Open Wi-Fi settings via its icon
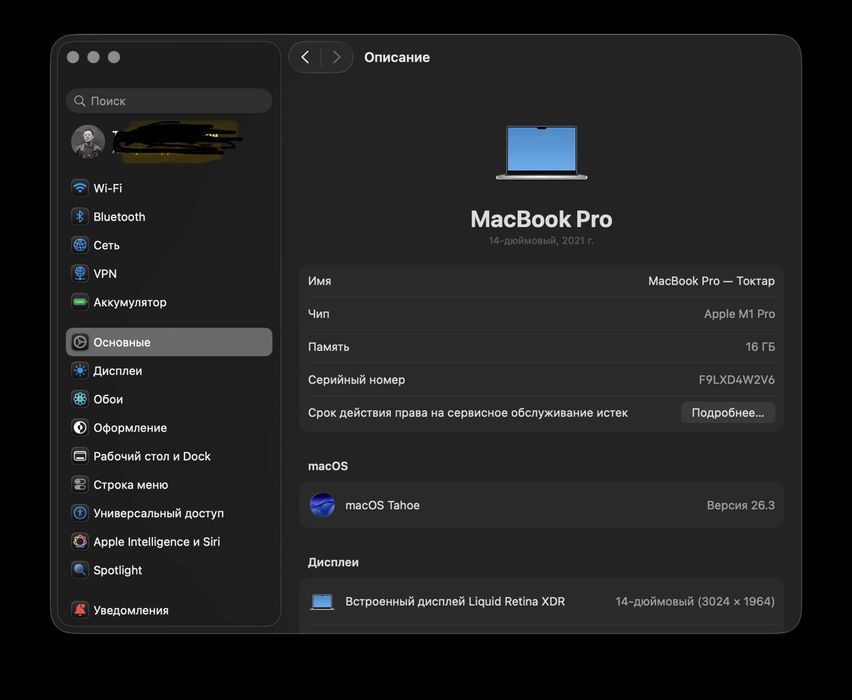Image resolution: width=852 pixels, height=700 pixels. 80,188
